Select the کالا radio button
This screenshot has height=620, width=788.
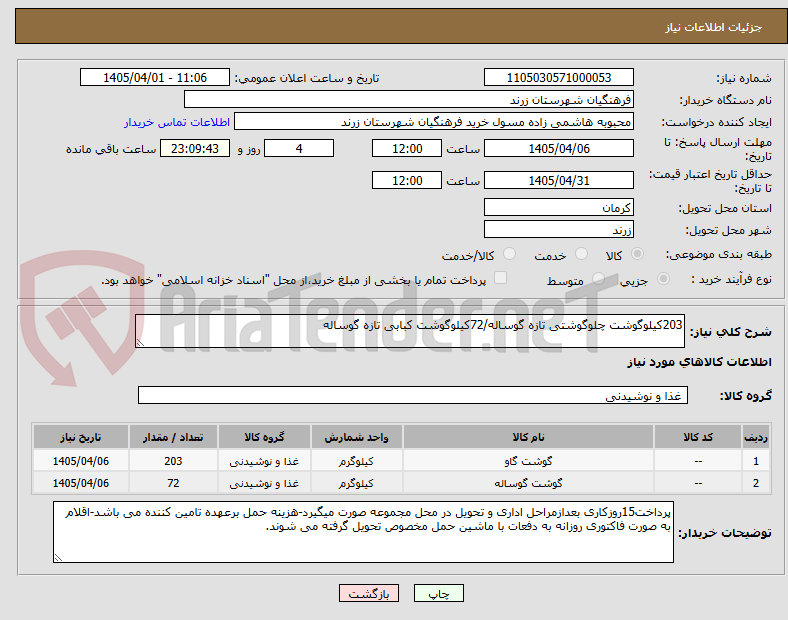click(x=637, y=254)
